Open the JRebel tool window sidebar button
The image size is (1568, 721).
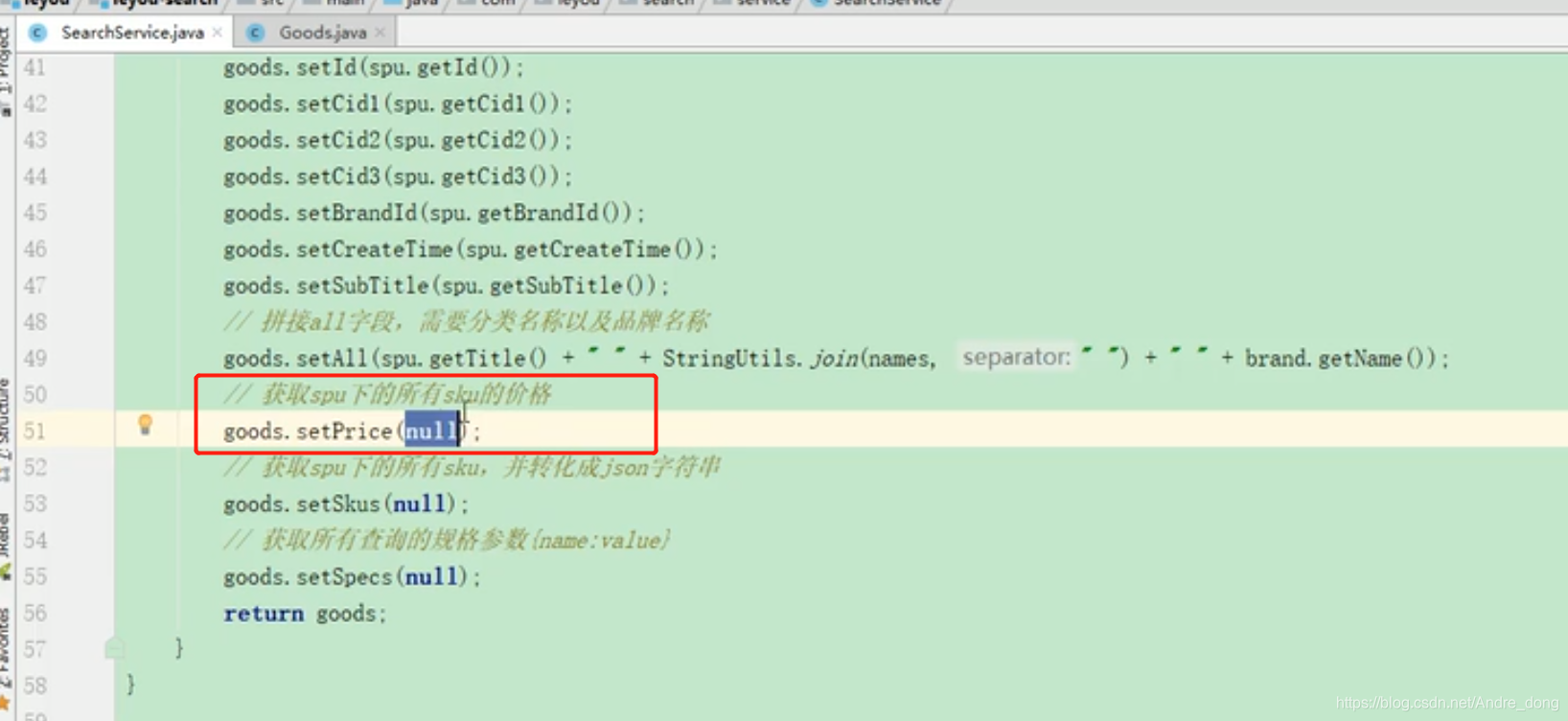[6, 547]
